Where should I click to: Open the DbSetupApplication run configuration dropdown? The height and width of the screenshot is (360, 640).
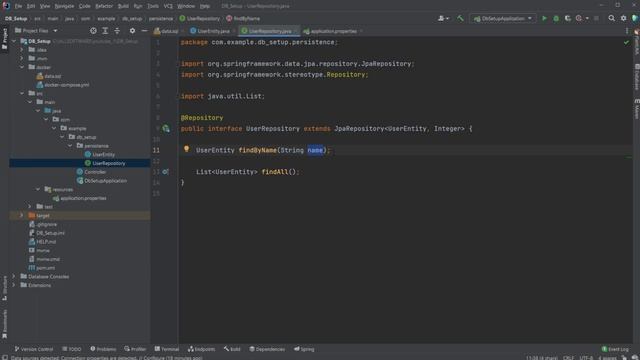[503, 18]
